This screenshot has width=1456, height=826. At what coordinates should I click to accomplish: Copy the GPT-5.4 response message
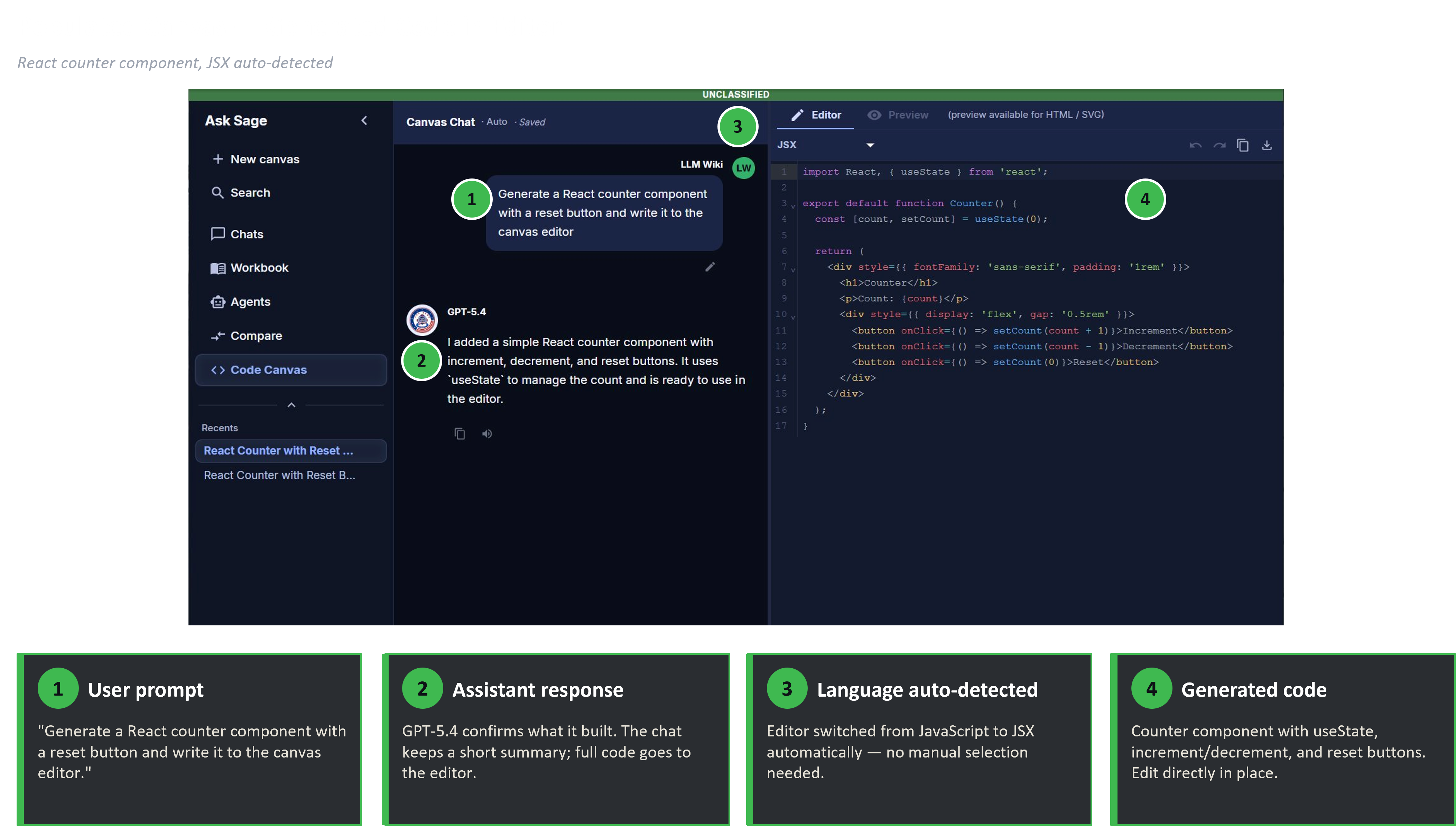pos(460,434)
